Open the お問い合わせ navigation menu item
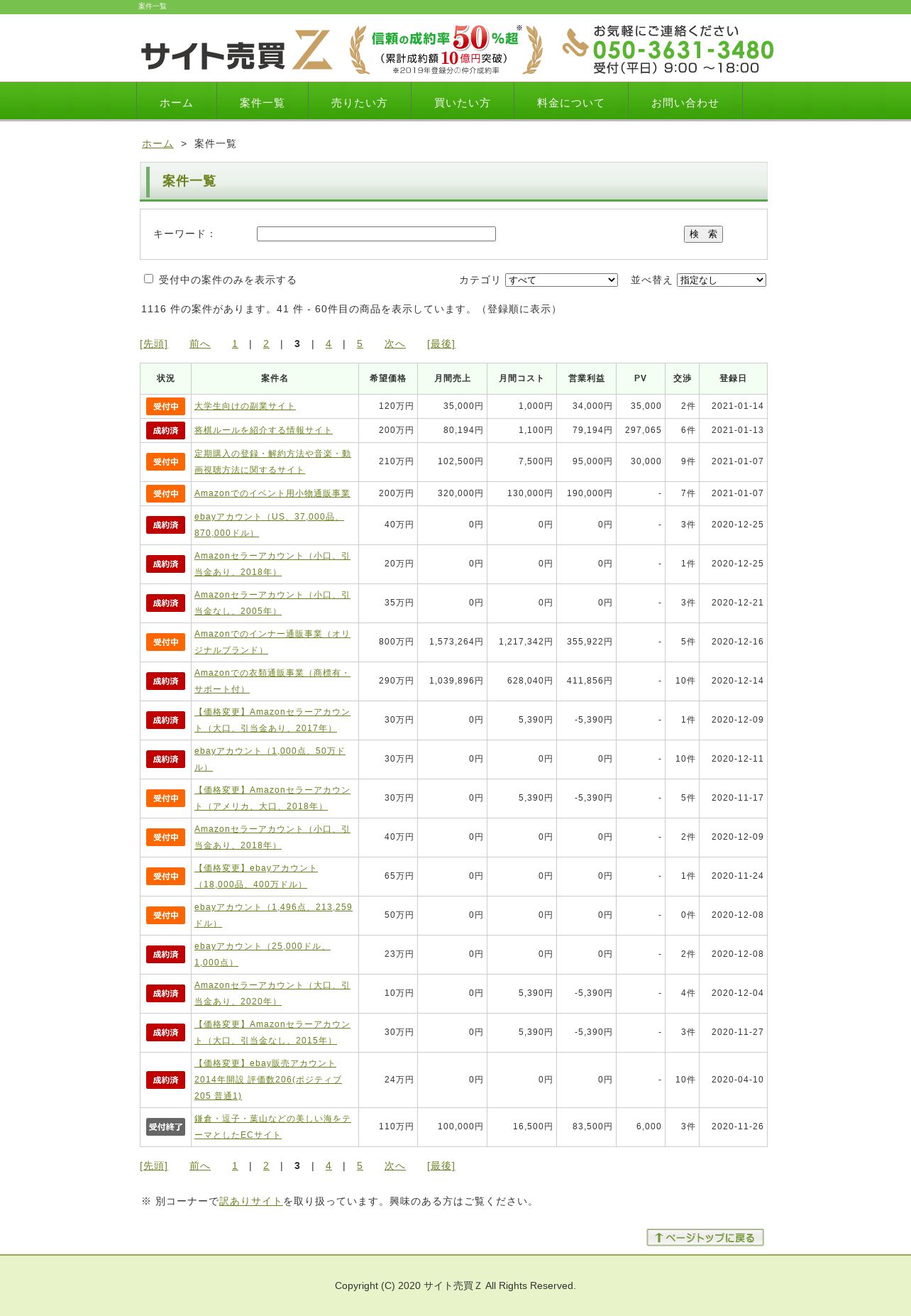This screenshot has height=1316, width=911. click(685, 102)
